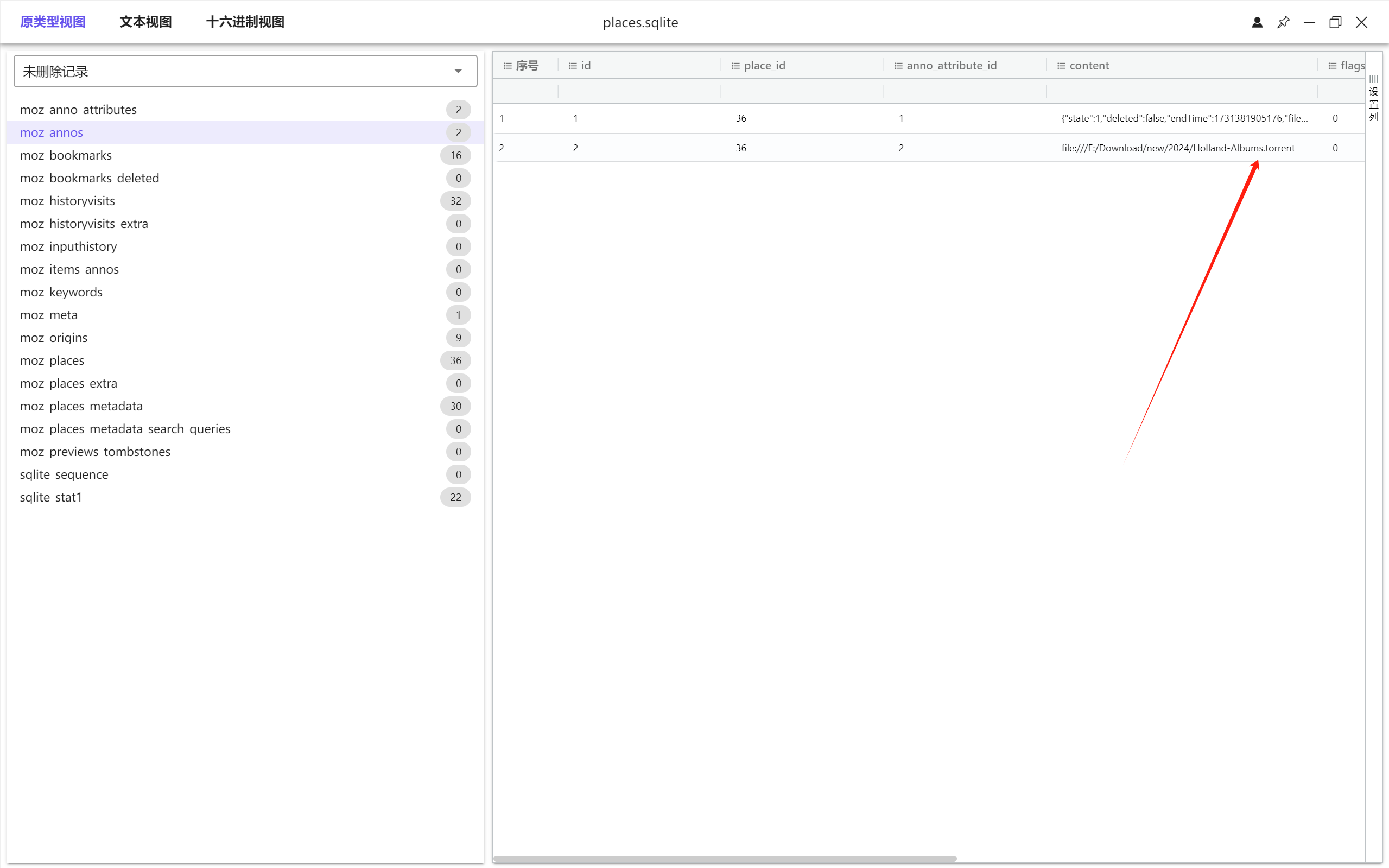Click the content column menu icon
Viewport: 1389px width, 868px height.
[1061, 66]
